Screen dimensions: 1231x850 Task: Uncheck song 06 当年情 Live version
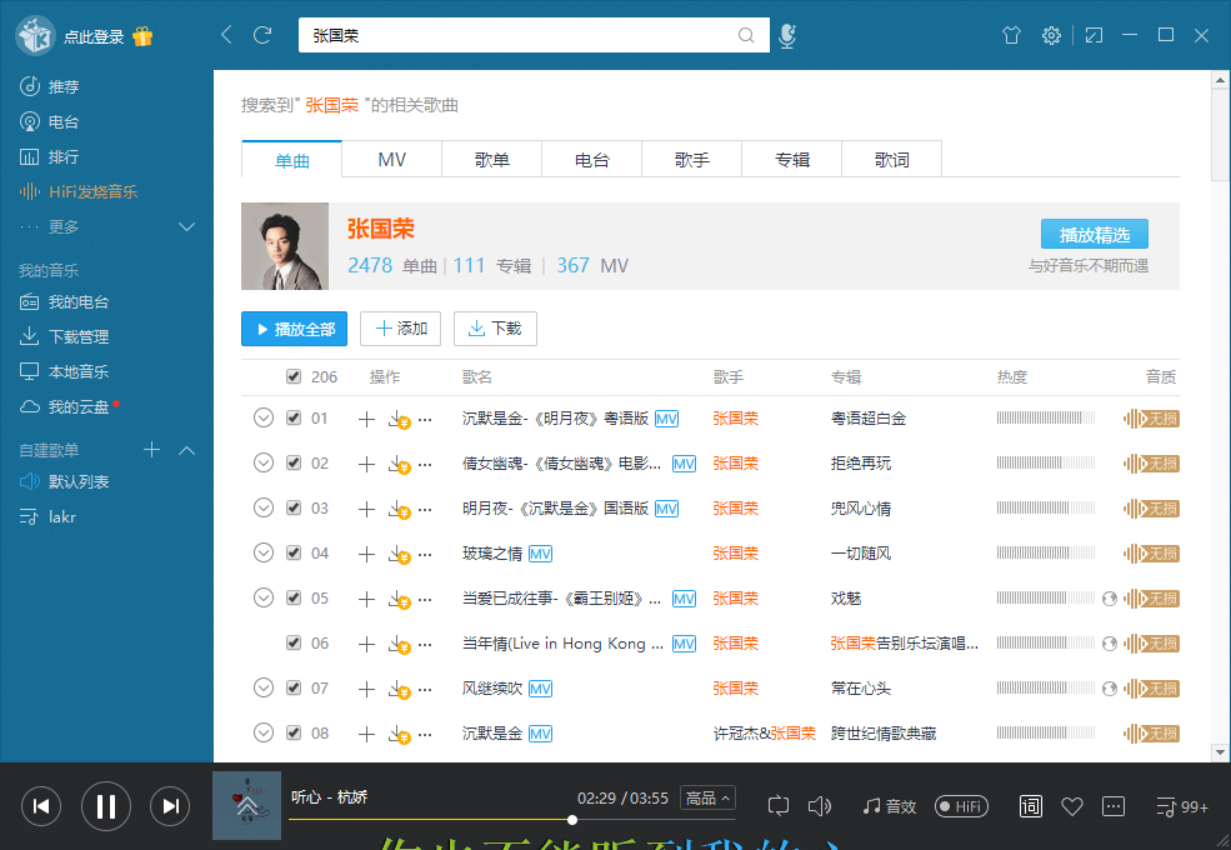tap(294, 643)
